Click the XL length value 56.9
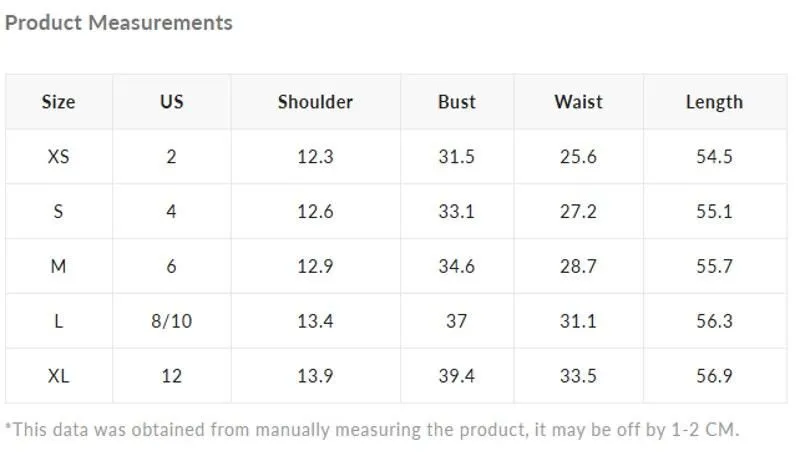This screenshot has height=456, width=800. tap(714, 376)
